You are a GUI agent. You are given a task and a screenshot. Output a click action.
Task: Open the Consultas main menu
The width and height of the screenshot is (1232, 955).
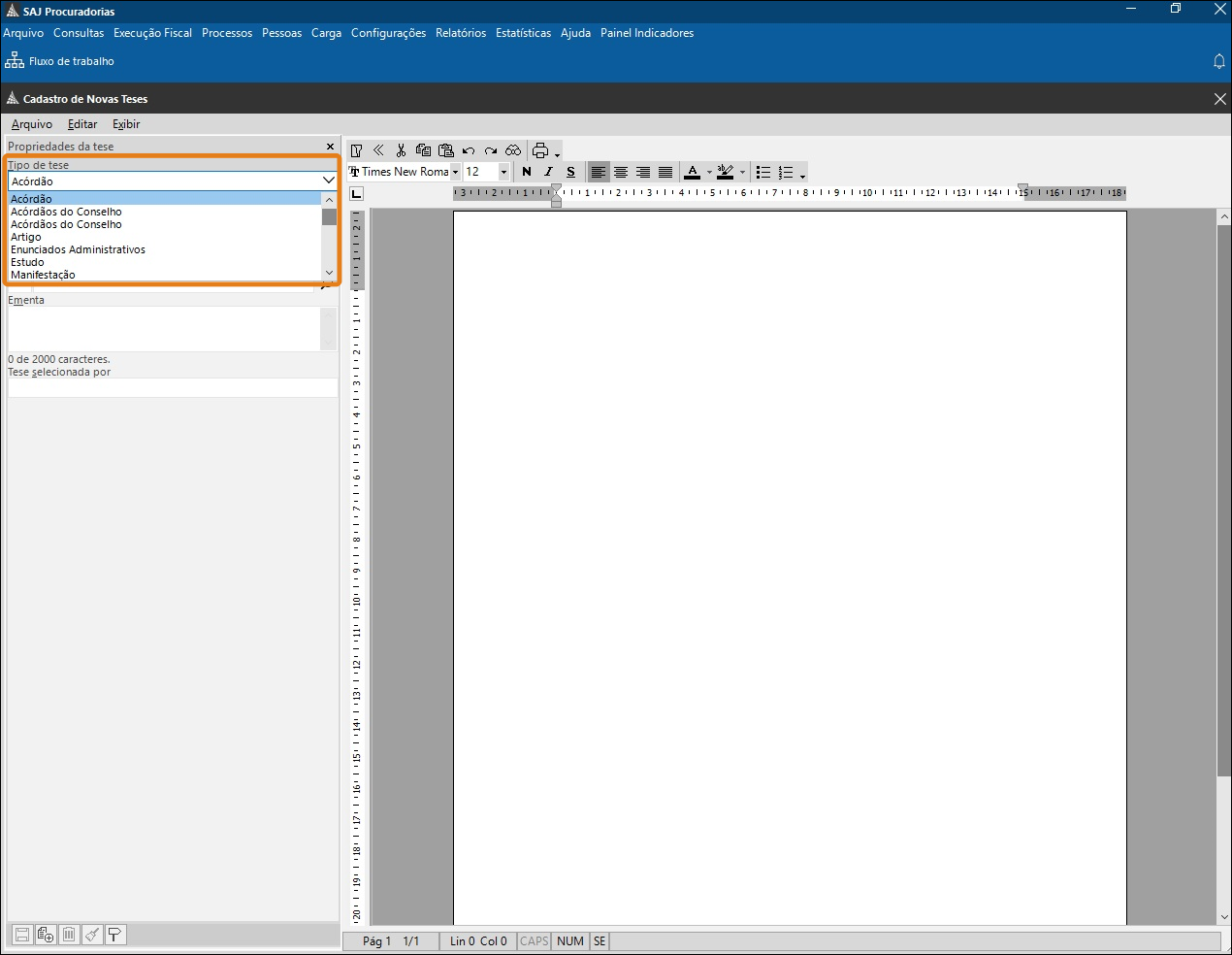[79, 33]
